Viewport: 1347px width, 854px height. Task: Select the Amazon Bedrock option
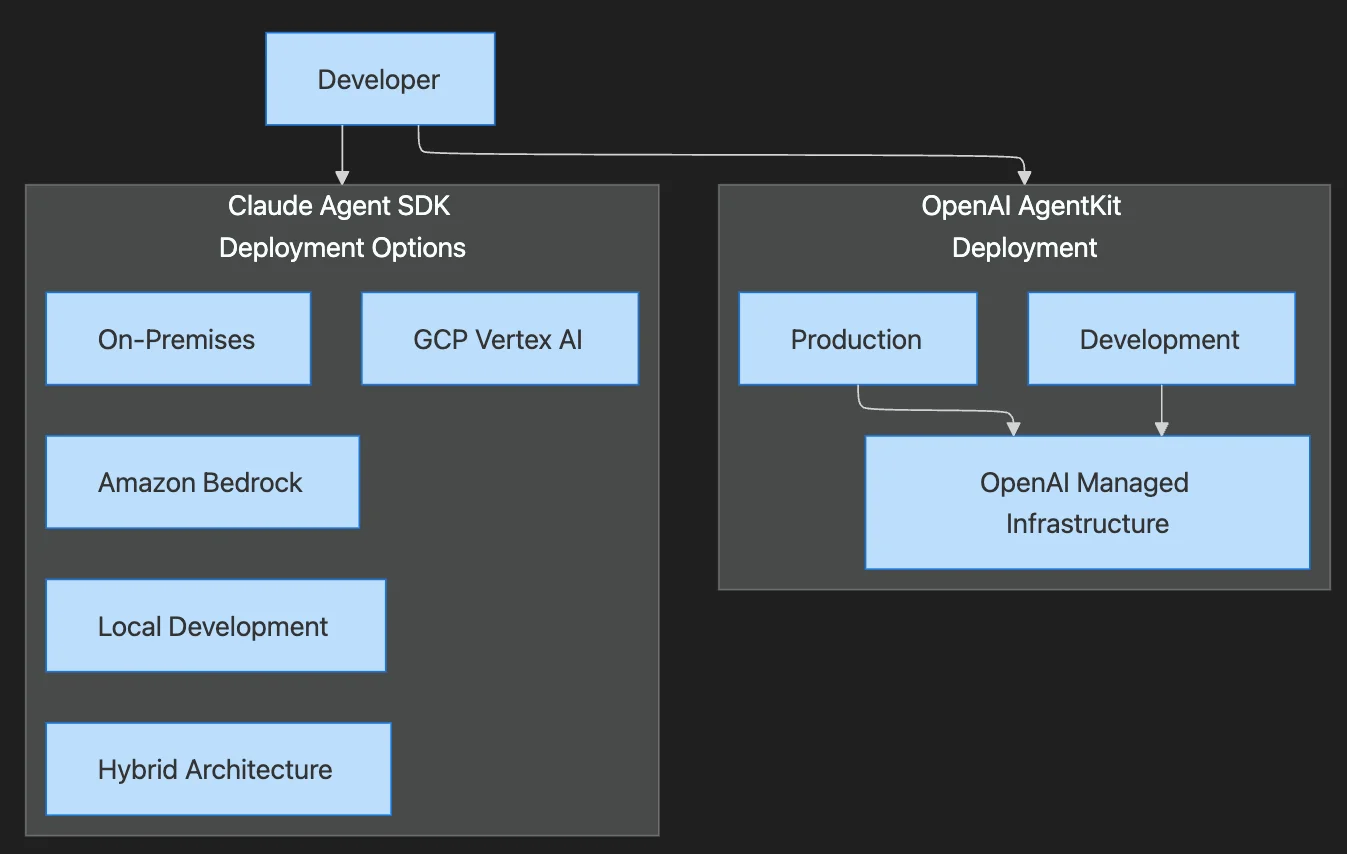(x=200, y=481)
